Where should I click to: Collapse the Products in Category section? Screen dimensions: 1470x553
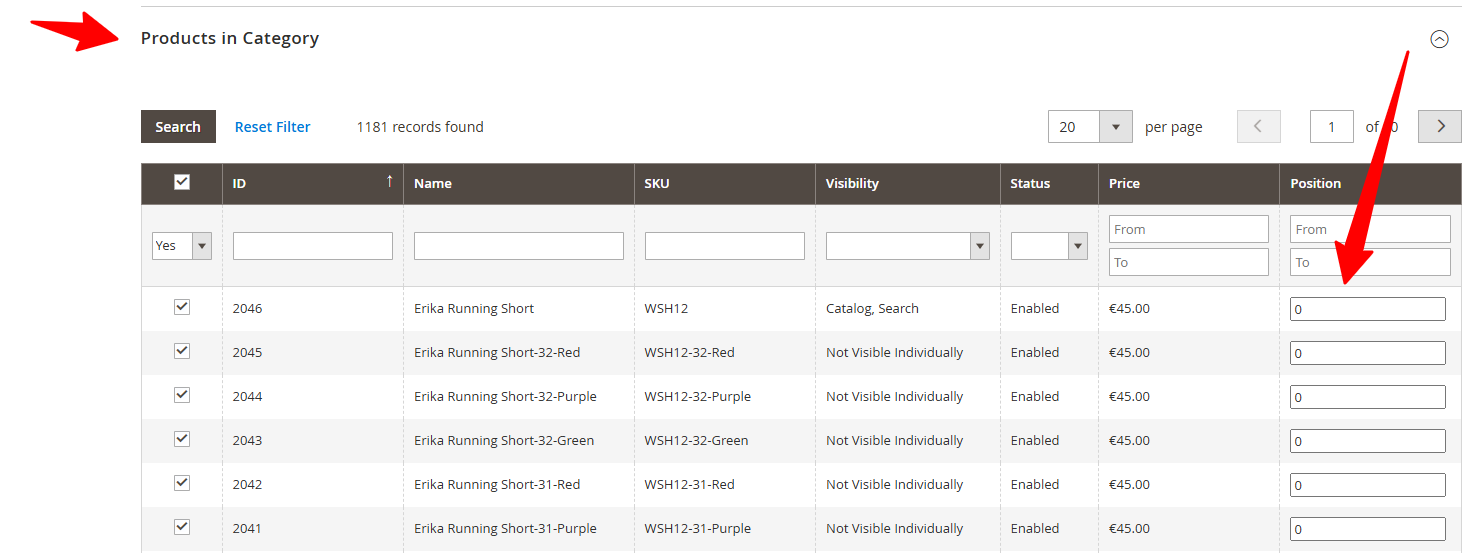(1439, 39)
